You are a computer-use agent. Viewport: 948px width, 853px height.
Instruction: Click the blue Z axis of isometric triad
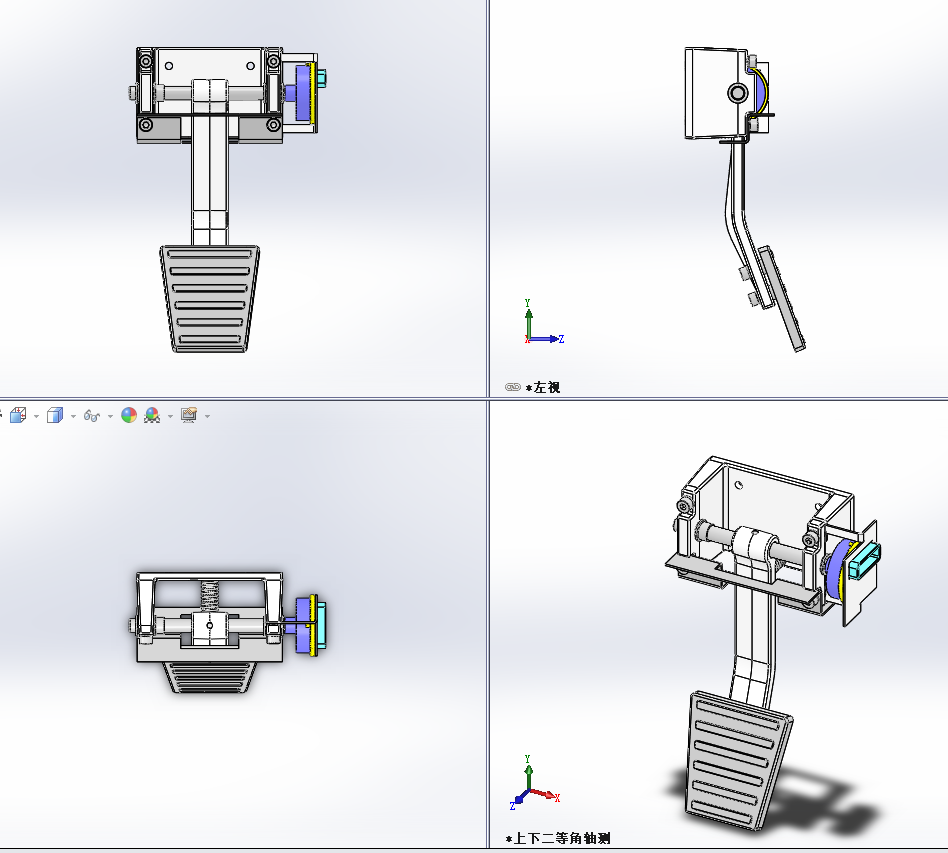tap(518, 800)
